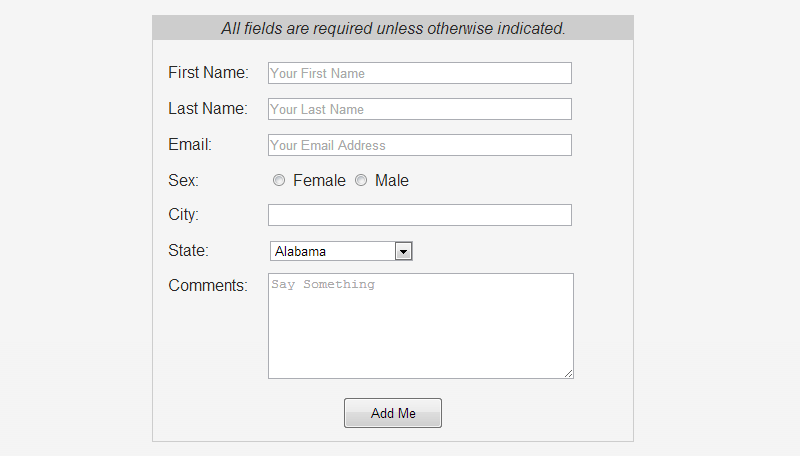Choose the Male radio button
Screen dimensions: 800x456
click(x=361, y=181)
